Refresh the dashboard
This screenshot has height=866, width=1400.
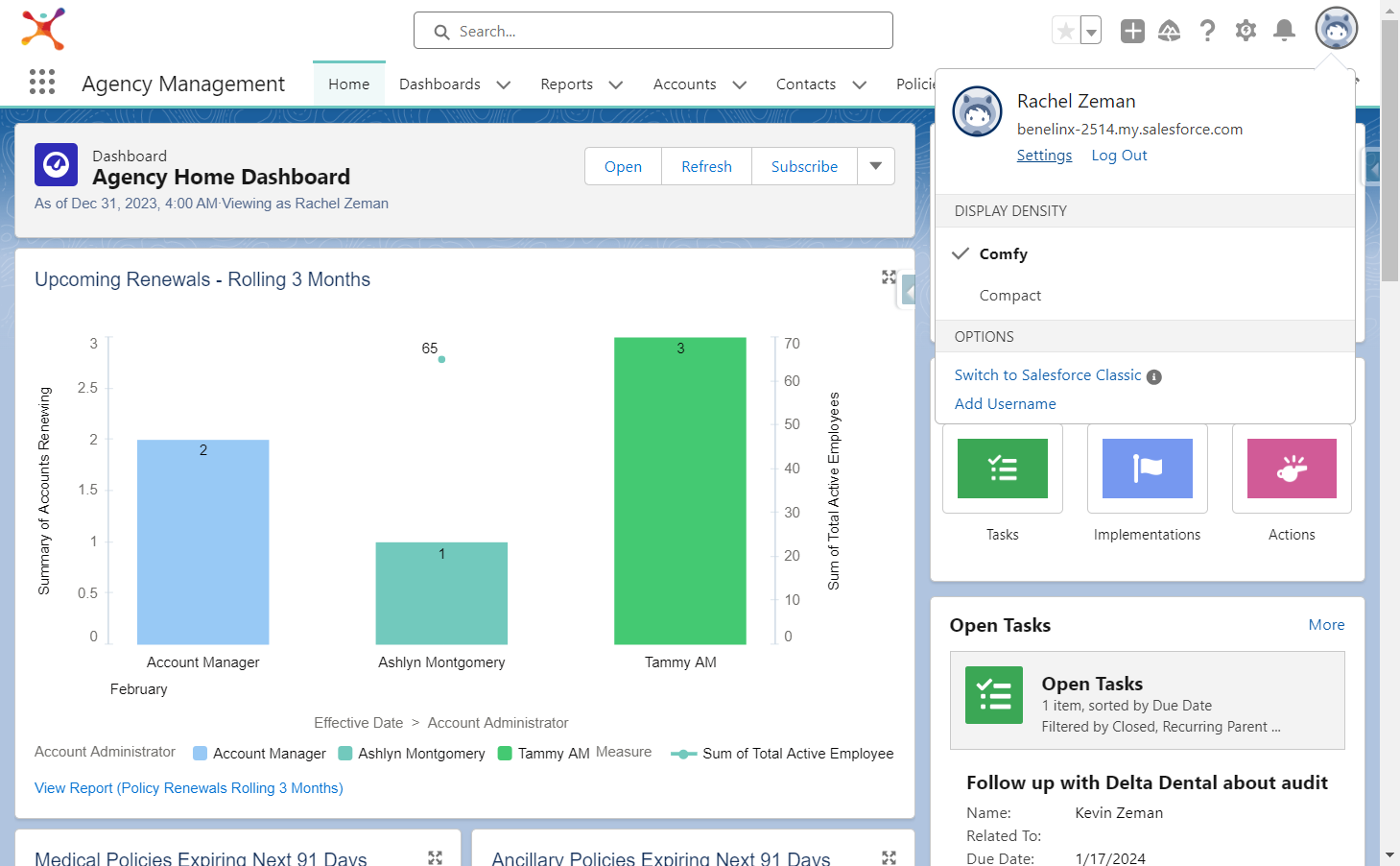point(707,166)
